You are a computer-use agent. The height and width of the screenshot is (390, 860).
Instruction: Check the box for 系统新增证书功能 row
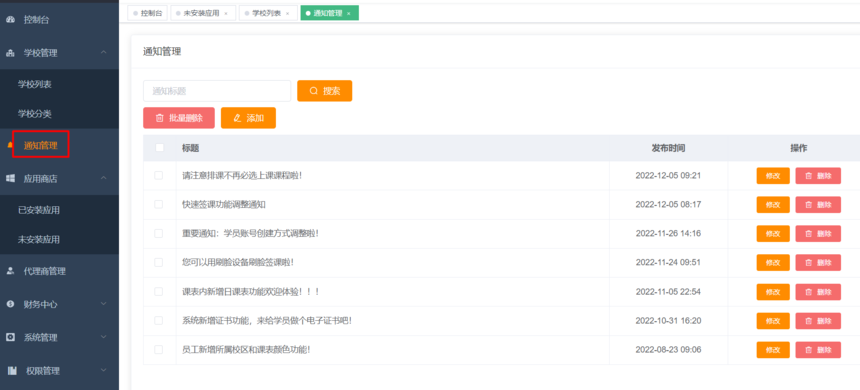pos(159,320)
